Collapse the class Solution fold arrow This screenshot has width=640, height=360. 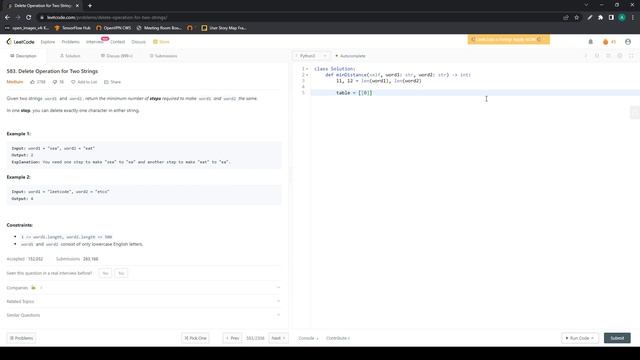coord(307,69)
